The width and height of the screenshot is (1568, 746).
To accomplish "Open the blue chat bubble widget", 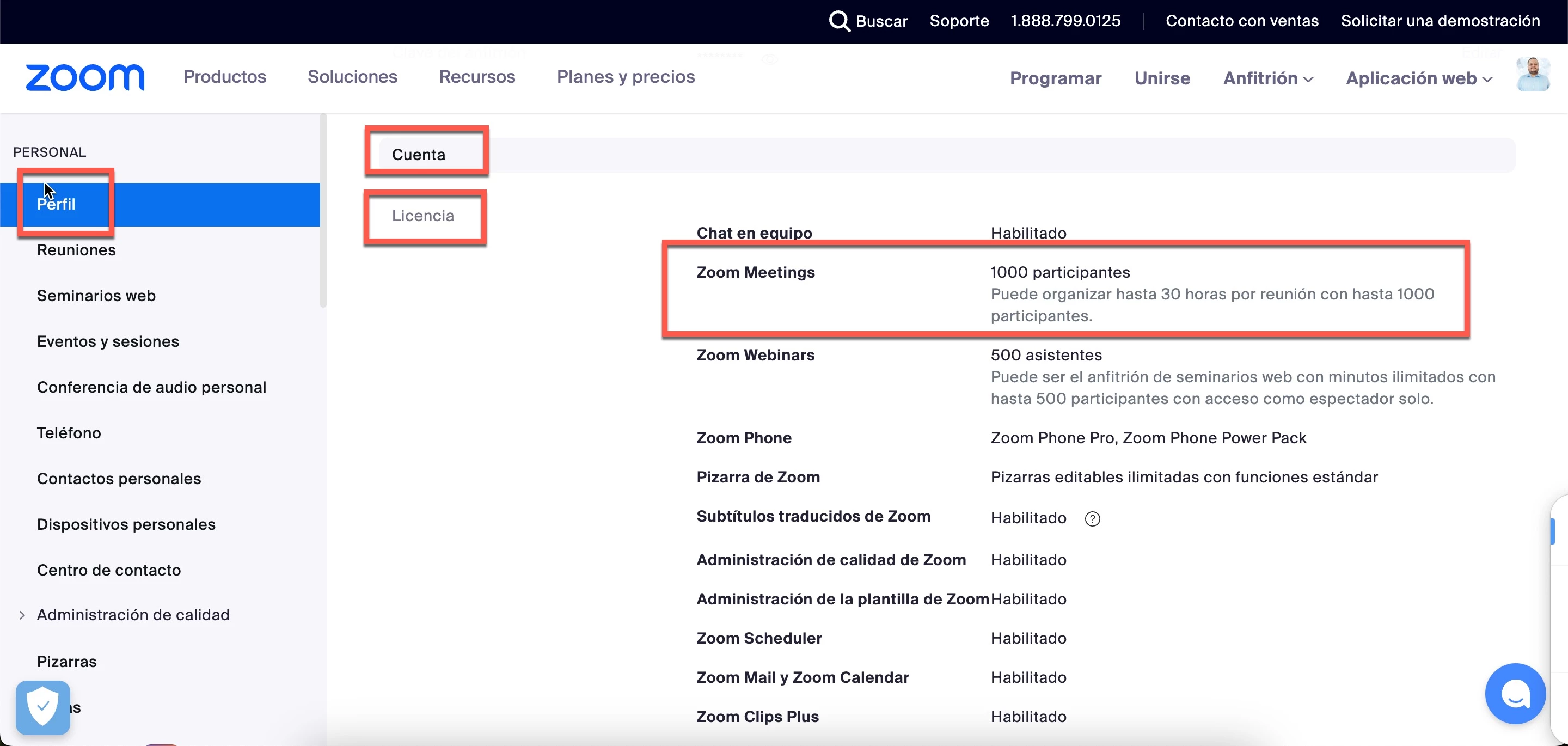I will [x=1515, y=693].
